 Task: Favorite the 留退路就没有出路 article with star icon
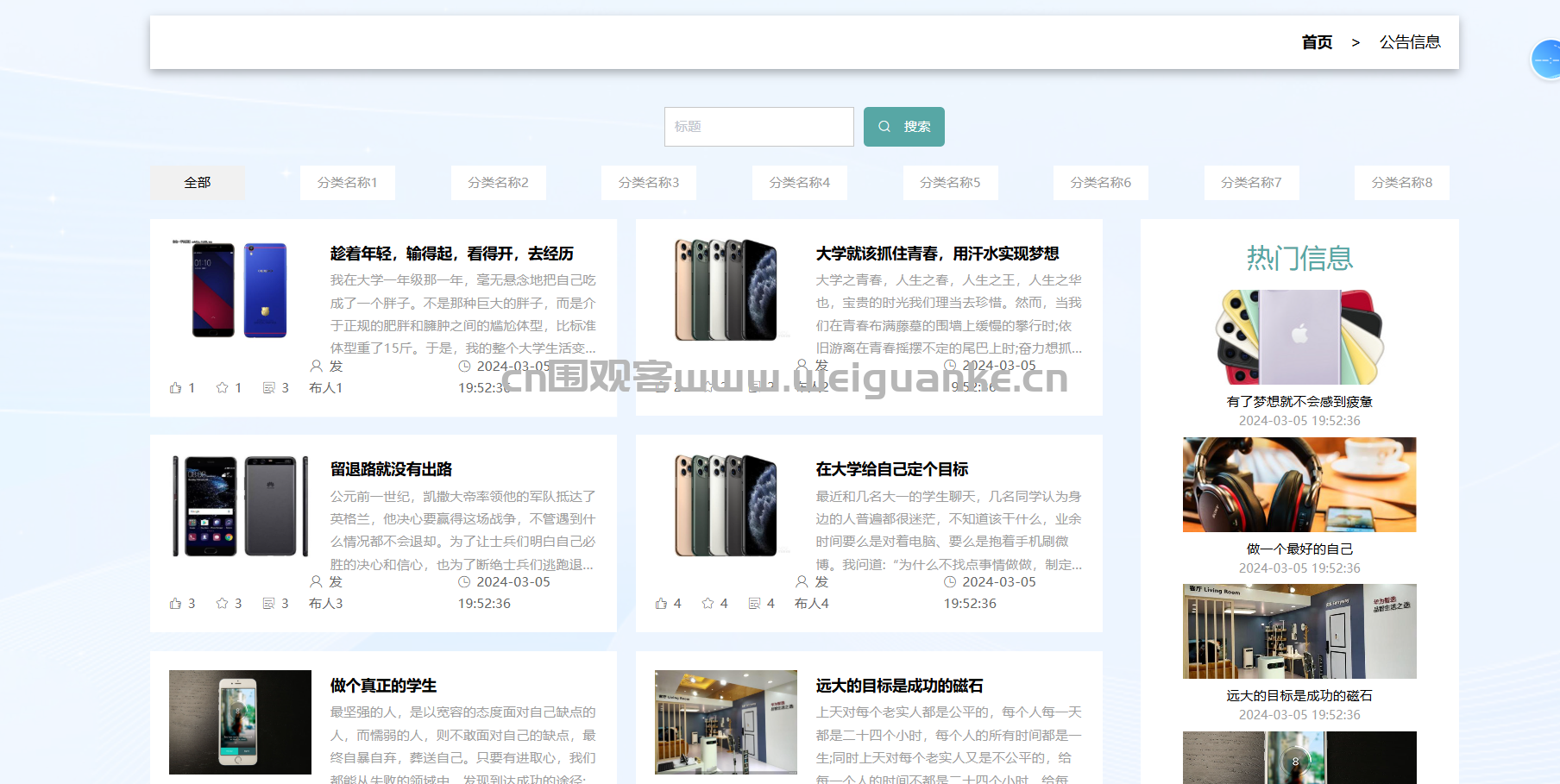pos(223,604)
